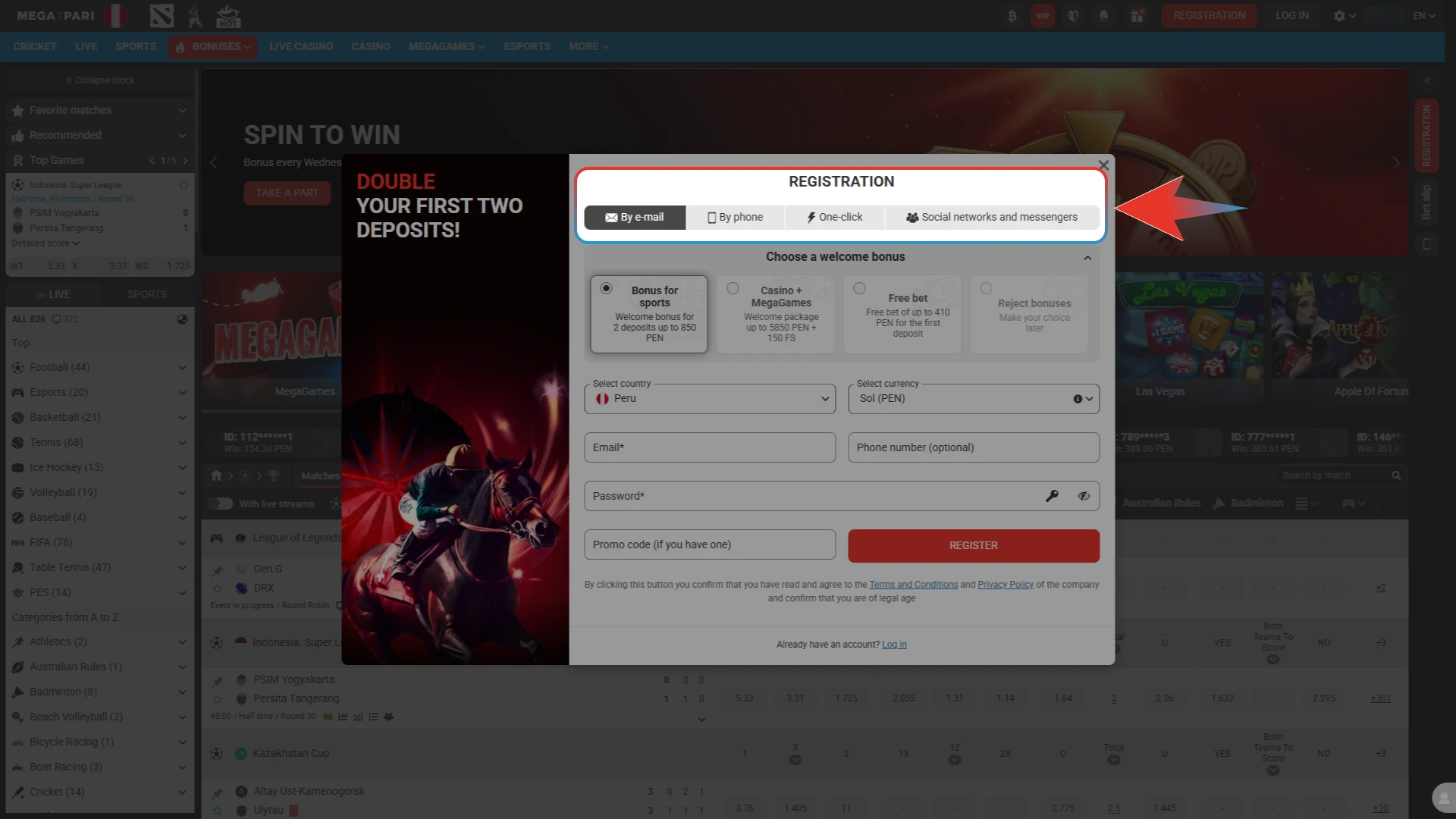
Task: Click the Football sport icon in the sidebar
Action: [18, 368]
